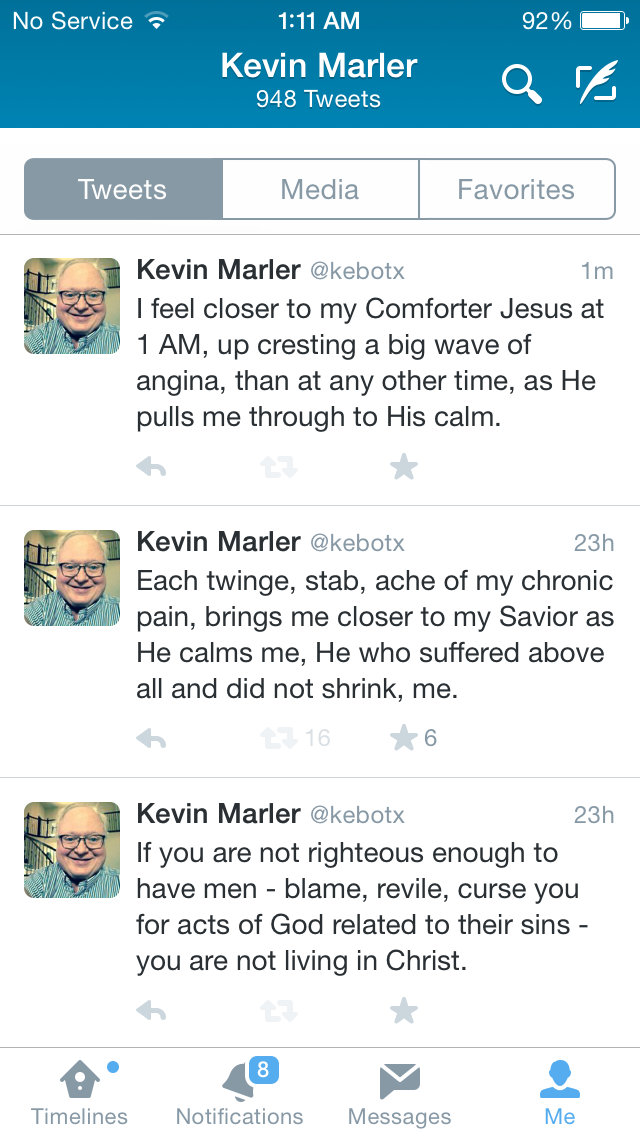
Task: Favorite the chronic pain tweet star
Action: [x=404, y=738]
